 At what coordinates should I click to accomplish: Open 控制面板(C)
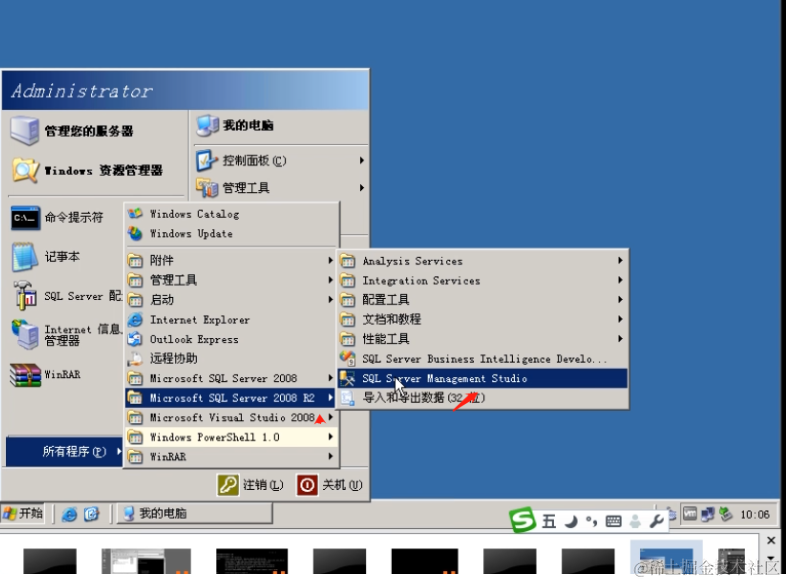pyautogui.click(x=280, y=160)
